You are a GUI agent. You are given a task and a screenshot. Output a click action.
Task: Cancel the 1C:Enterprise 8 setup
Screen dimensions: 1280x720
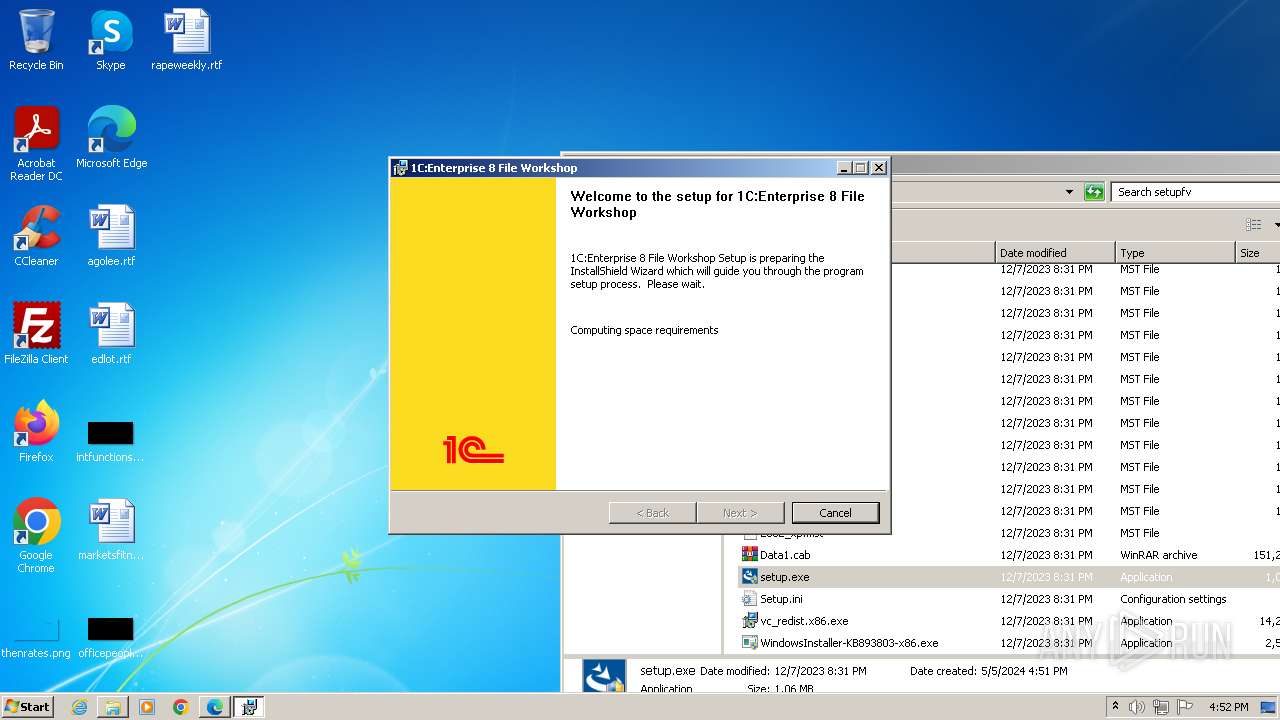(x=835, y=513)
